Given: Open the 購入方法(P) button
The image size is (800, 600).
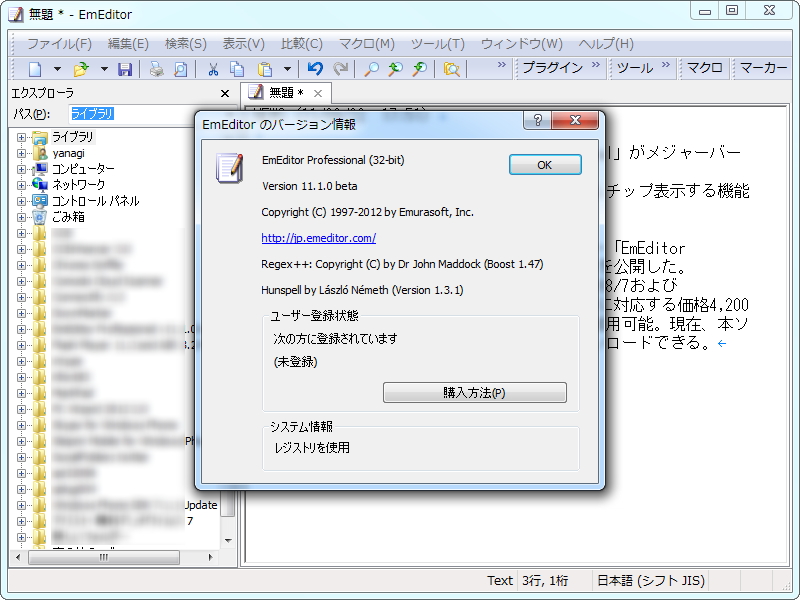Looking at the screenshot, I should tap(474, 392).
